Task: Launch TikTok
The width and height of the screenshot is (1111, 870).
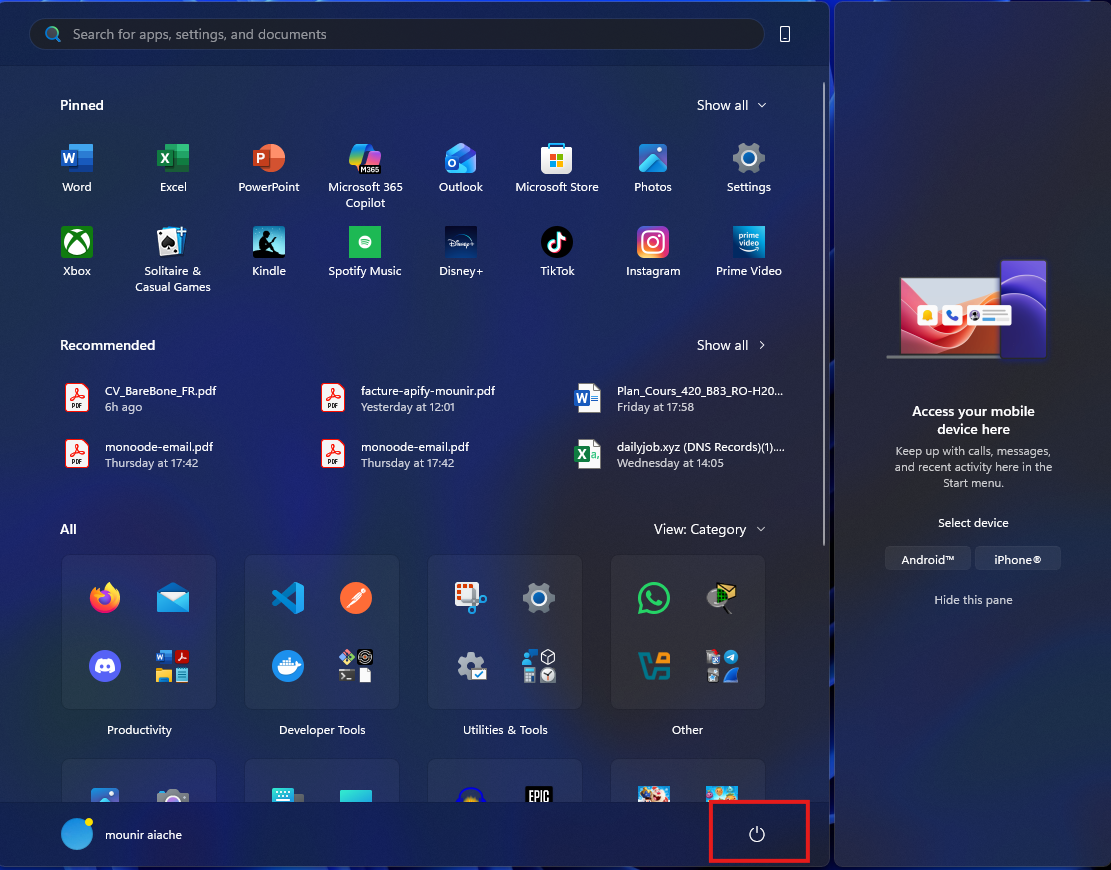Action: [x=557, y=252]
